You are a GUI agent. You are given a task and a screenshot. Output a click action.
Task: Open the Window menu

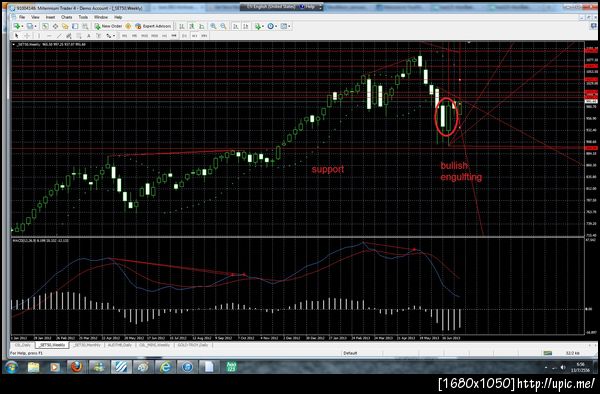(x=101, y=17)
